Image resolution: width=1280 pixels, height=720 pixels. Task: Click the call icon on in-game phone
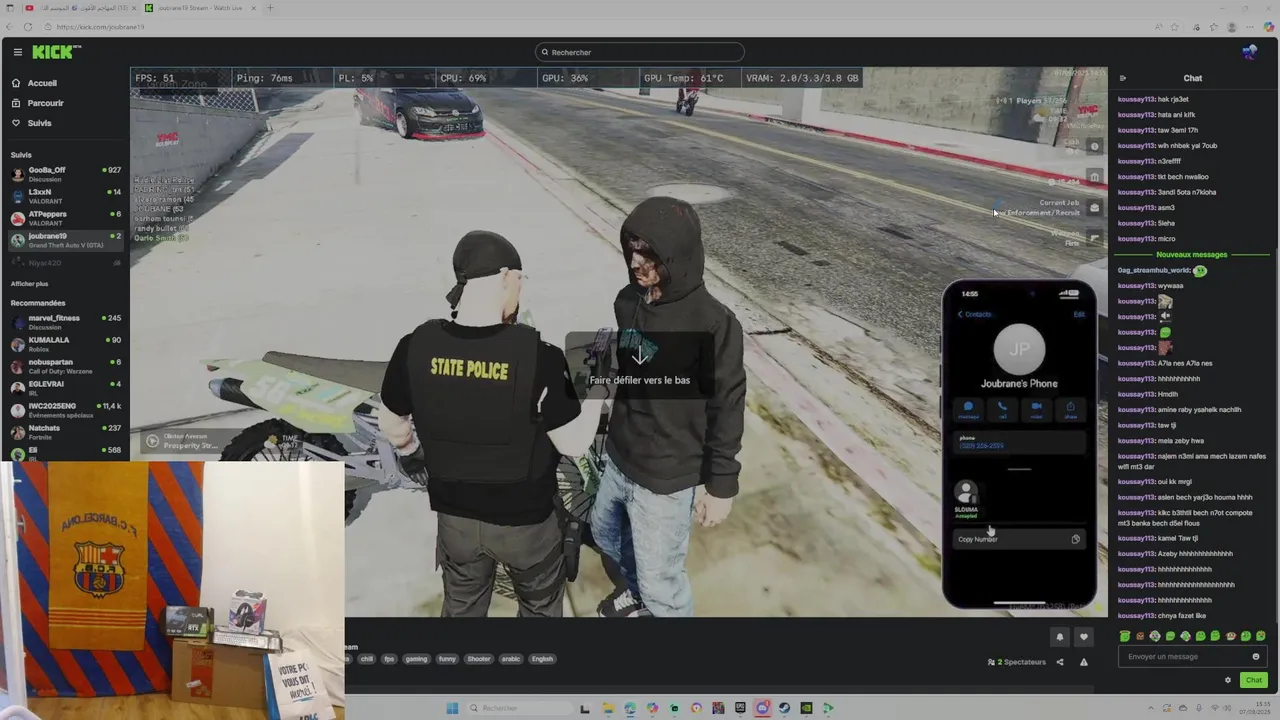(1002, 408)
